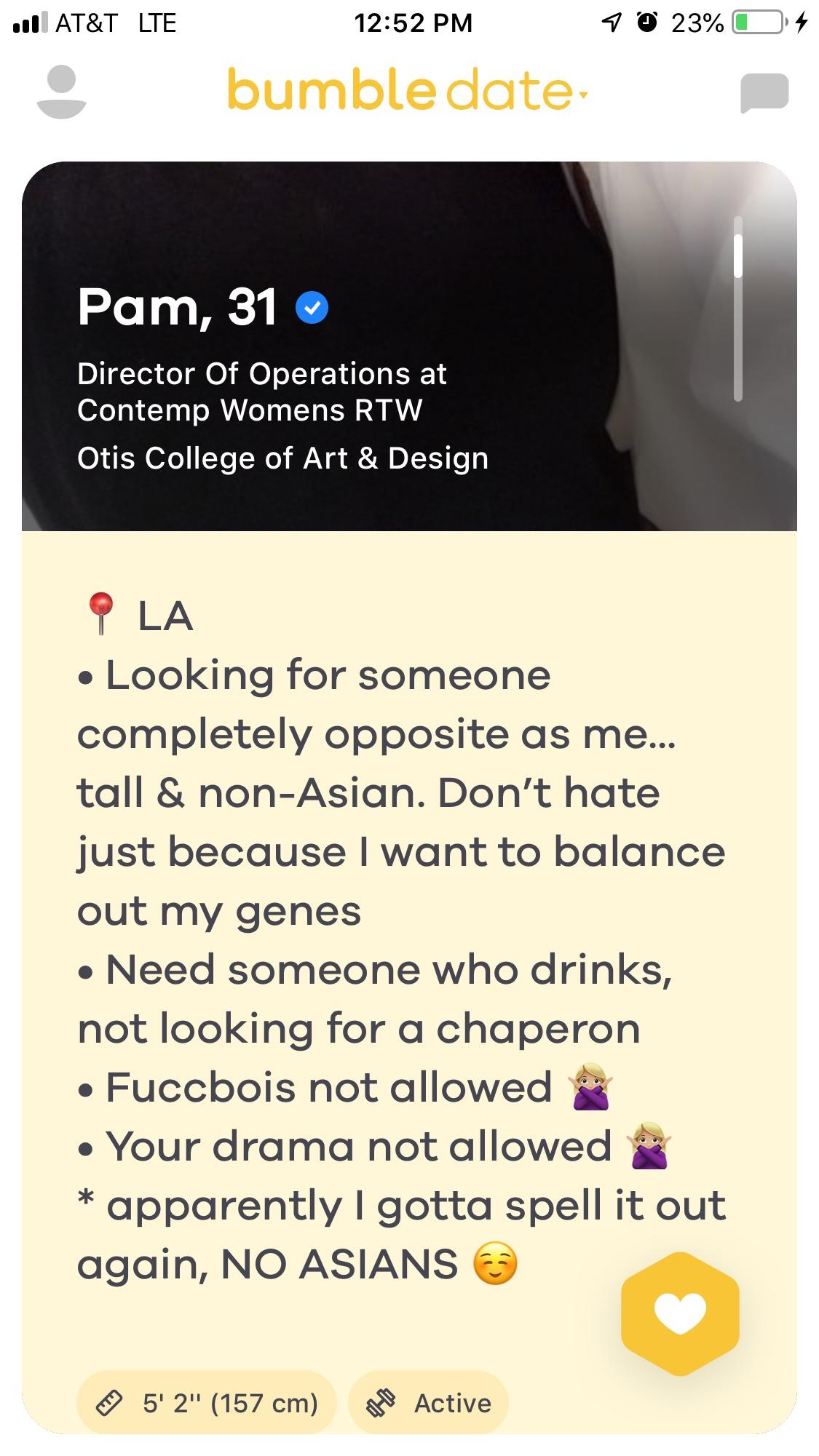Tap the alarm clock status icon
This screenshot has width=819, height=1456.
pyautogui.click(x=646, y=23)
